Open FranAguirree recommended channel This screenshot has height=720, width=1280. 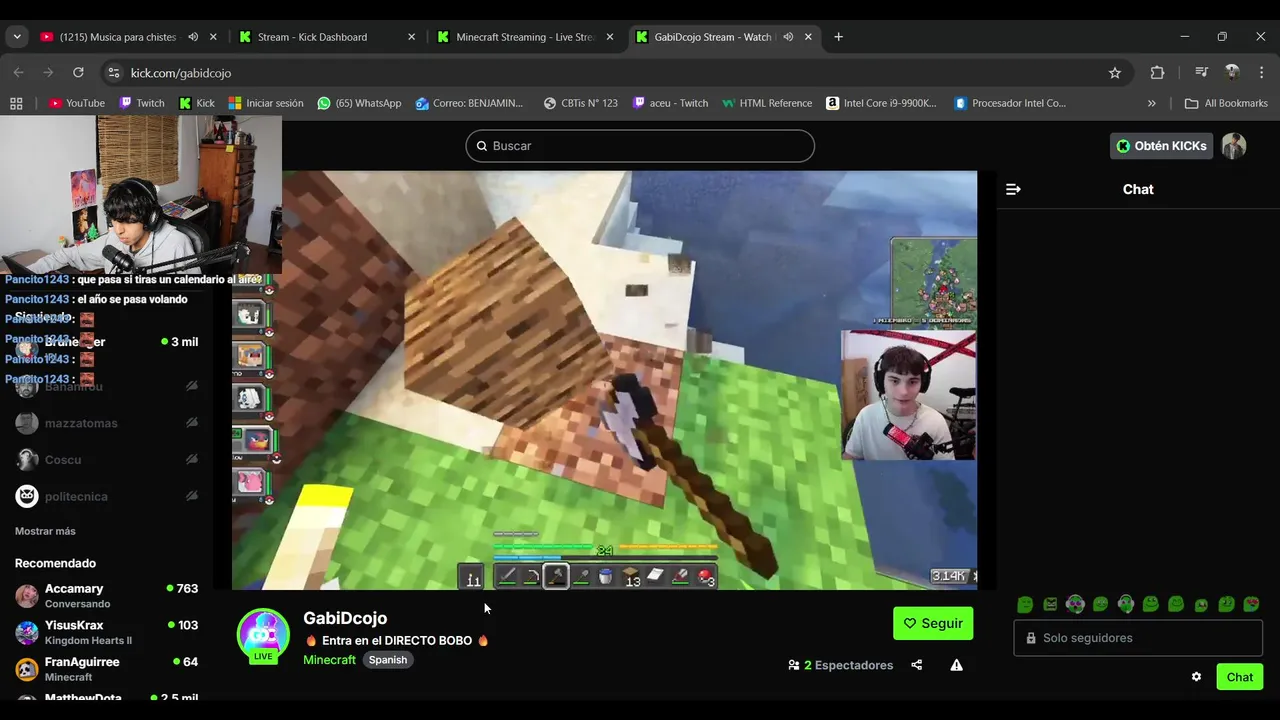(x=106, y=669)
